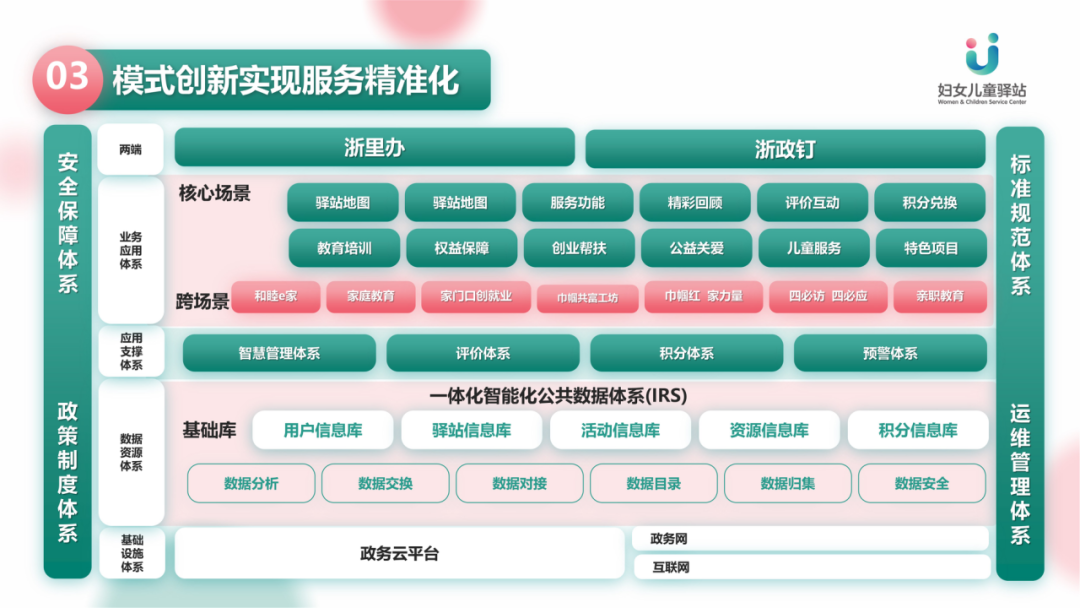This screenshot has width=1080, height=608.
Task: Open the 预警体系 bar
Action: point(890,353)
